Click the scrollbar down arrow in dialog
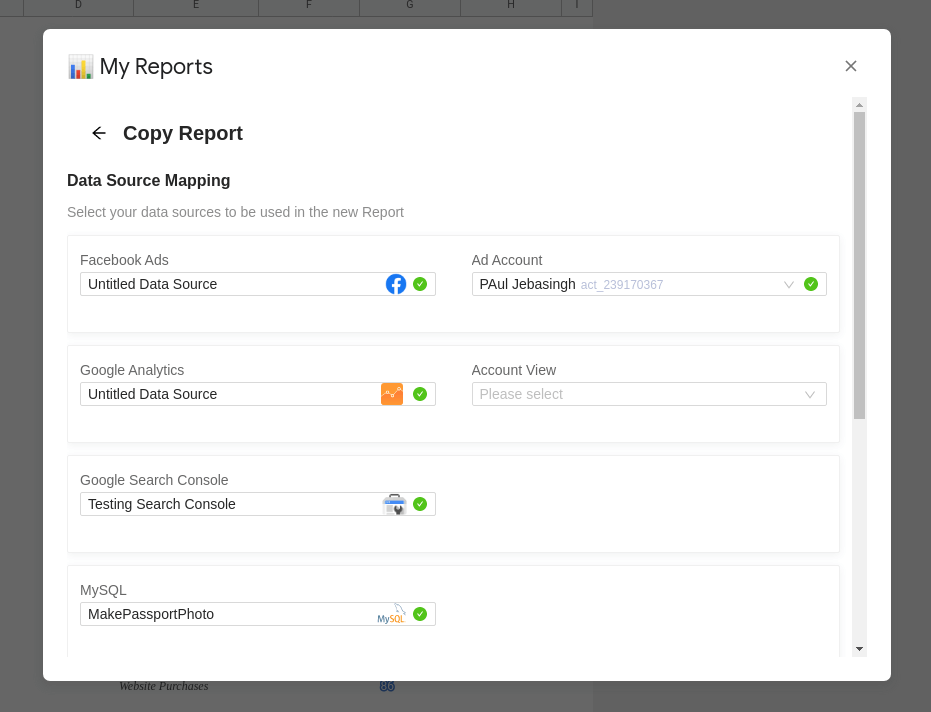 859,649
